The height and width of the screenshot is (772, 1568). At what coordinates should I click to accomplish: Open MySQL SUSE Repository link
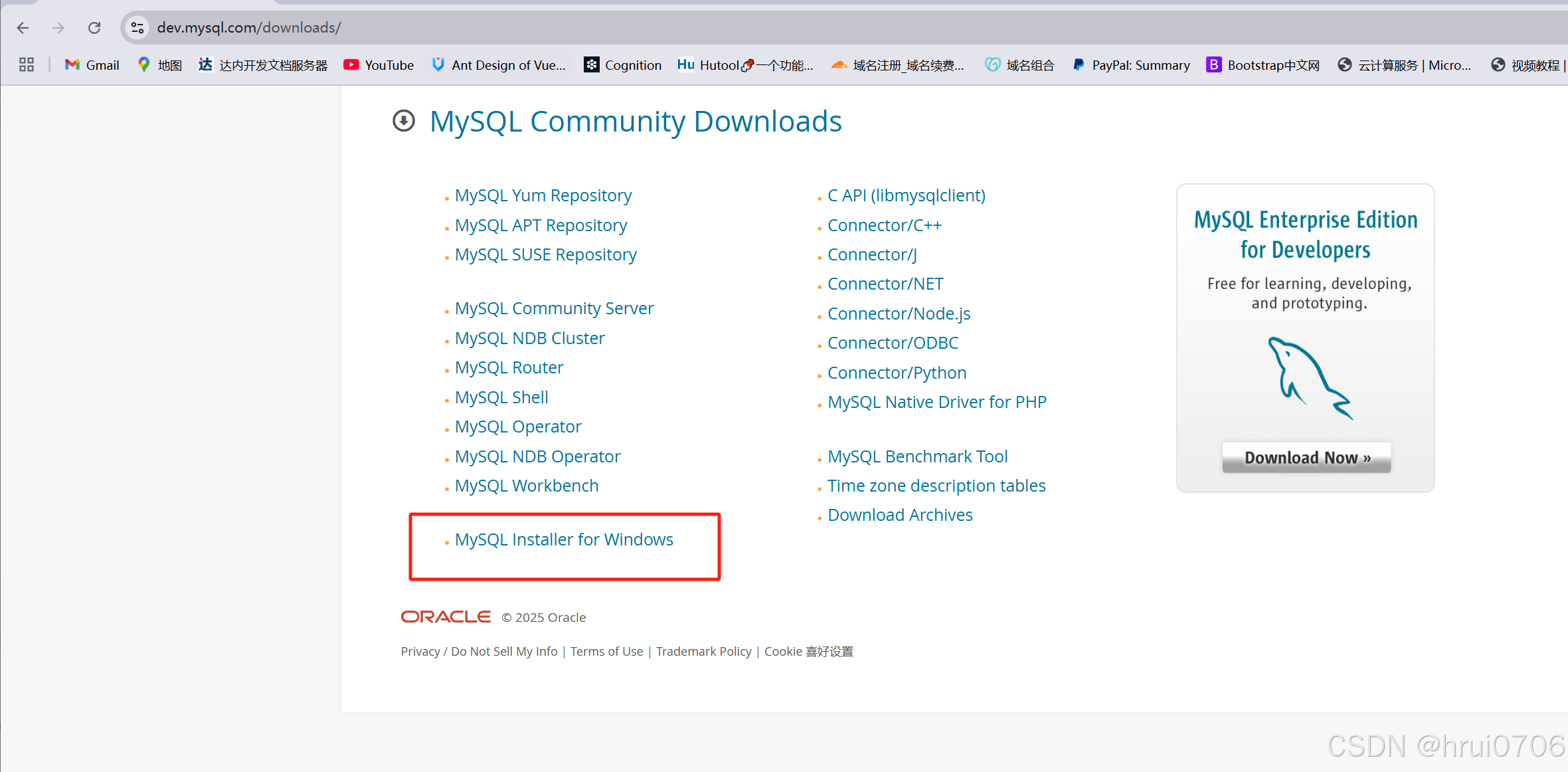(546, 254)
